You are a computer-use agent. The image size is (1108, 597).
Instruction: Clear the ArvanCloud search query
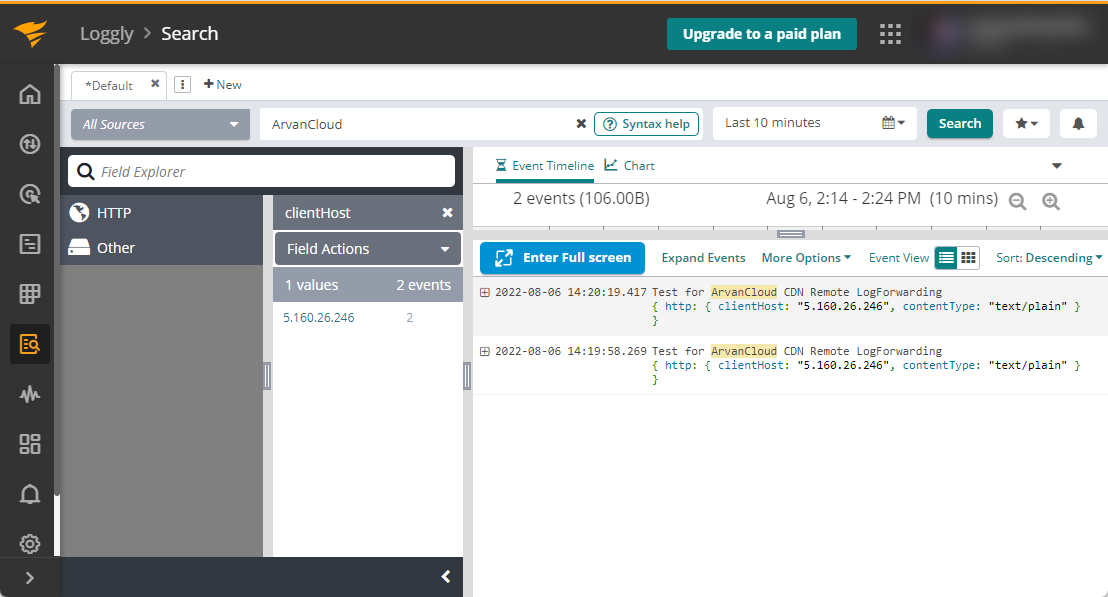(581, 124)
